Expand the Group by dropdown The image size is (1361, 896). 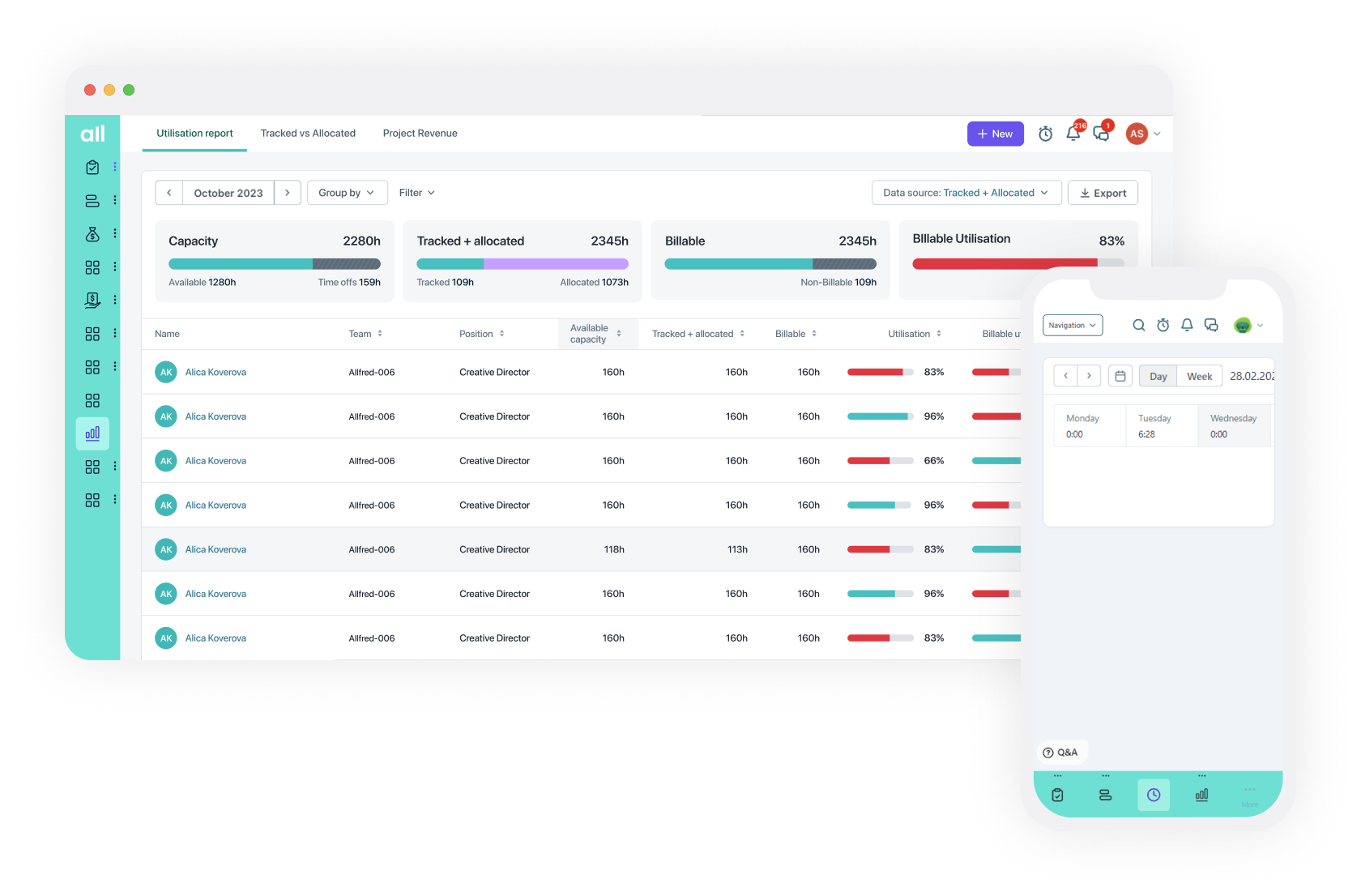tap(347, 193)
